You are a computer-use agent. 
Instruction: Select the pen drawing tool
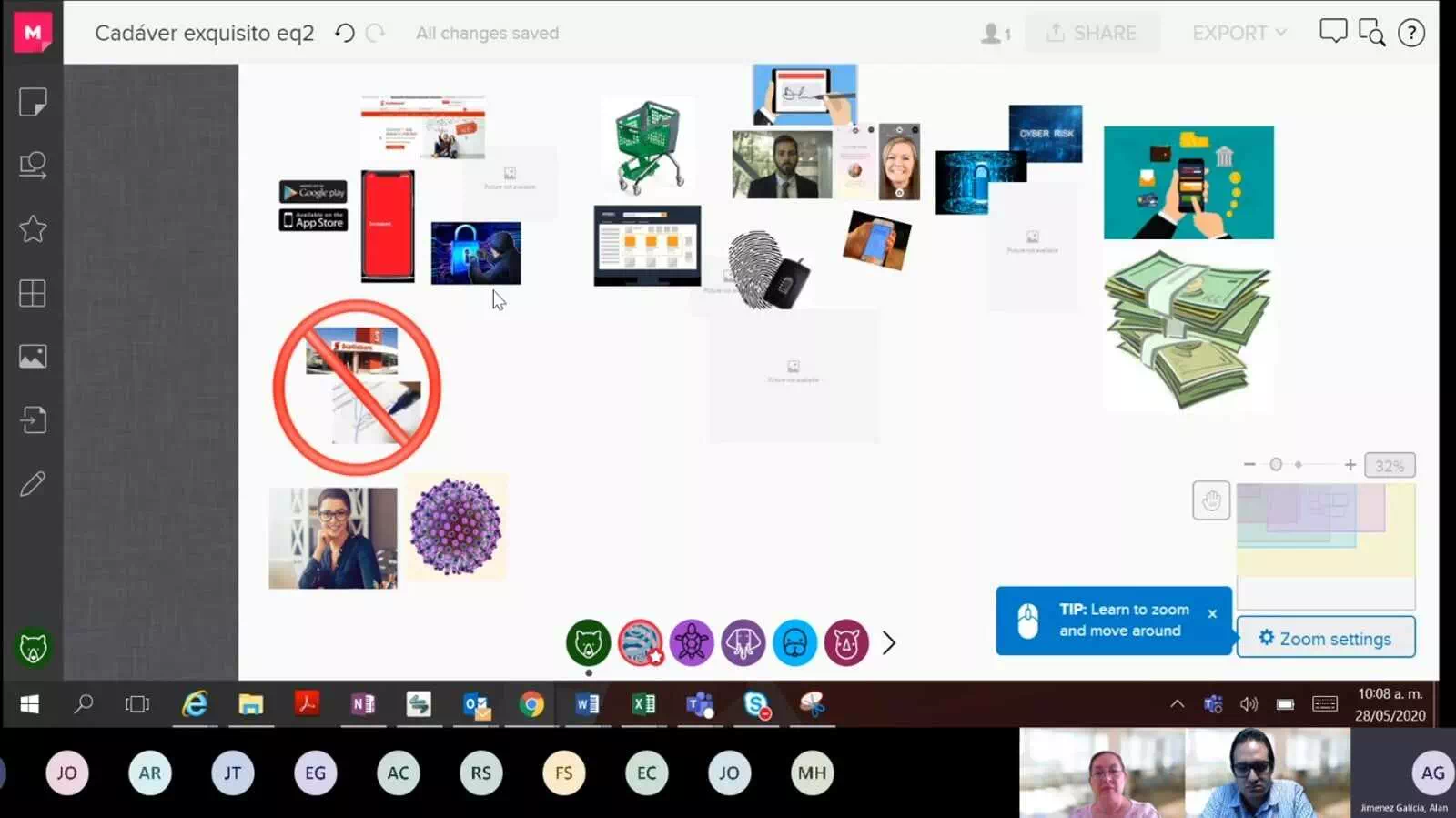(x=33, y=484)
